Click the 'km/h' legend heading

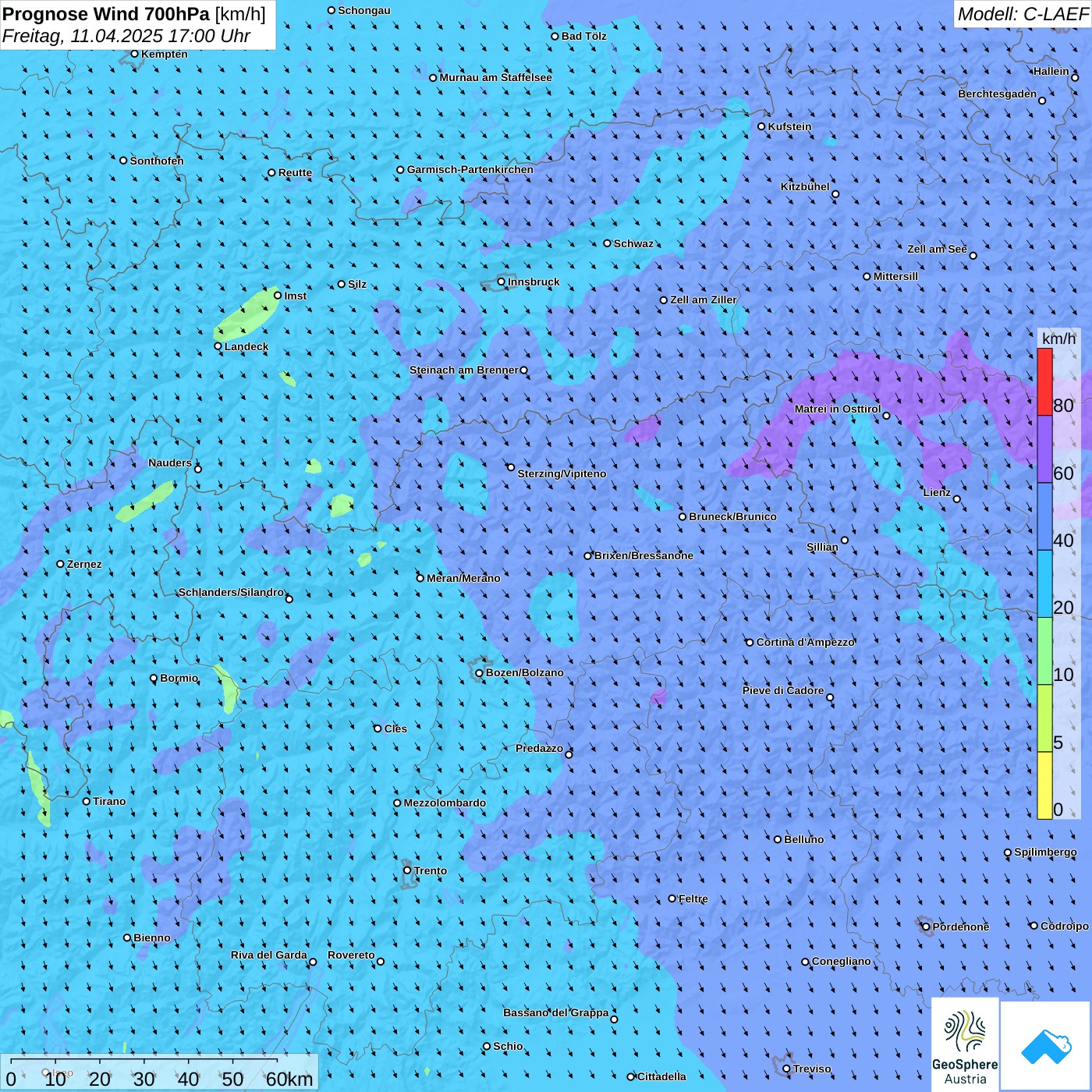(x=1058, y=339)
